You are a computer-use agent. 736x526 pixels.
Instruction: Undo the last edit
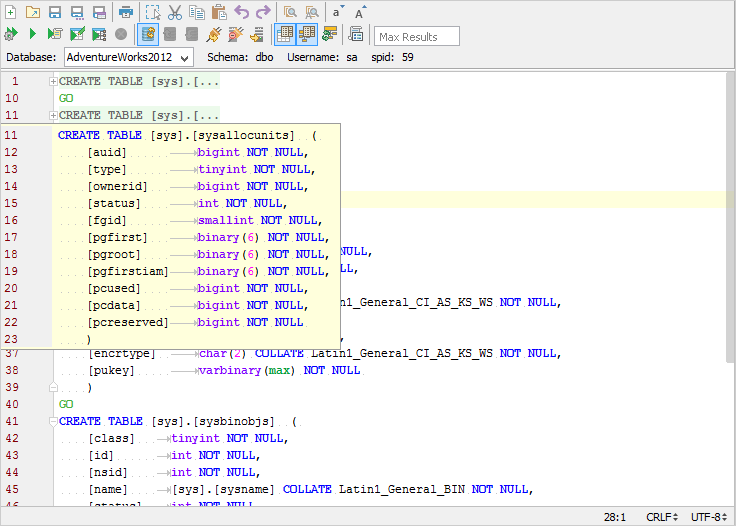point(241,12)
